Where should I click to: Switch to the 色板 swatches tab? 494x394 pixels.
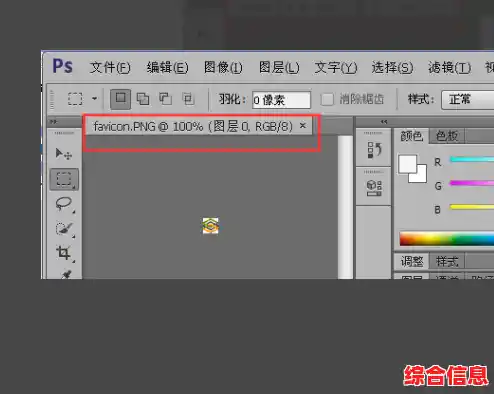pyautogui.click(x=447, y=136)
